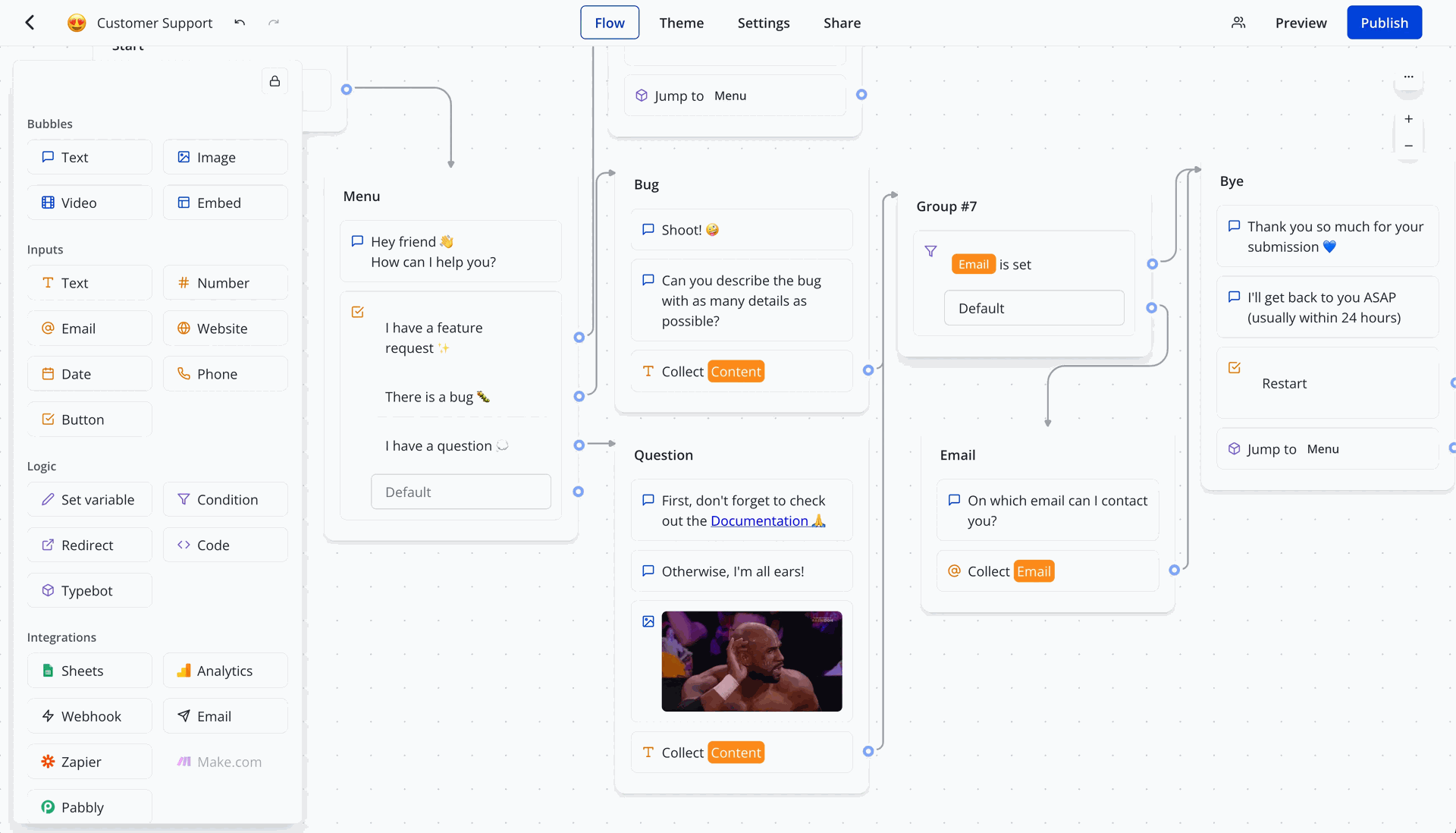The image size is (1456, 833).
Task: Pick the Sheets integration block
Action: (x=89, y=671)
